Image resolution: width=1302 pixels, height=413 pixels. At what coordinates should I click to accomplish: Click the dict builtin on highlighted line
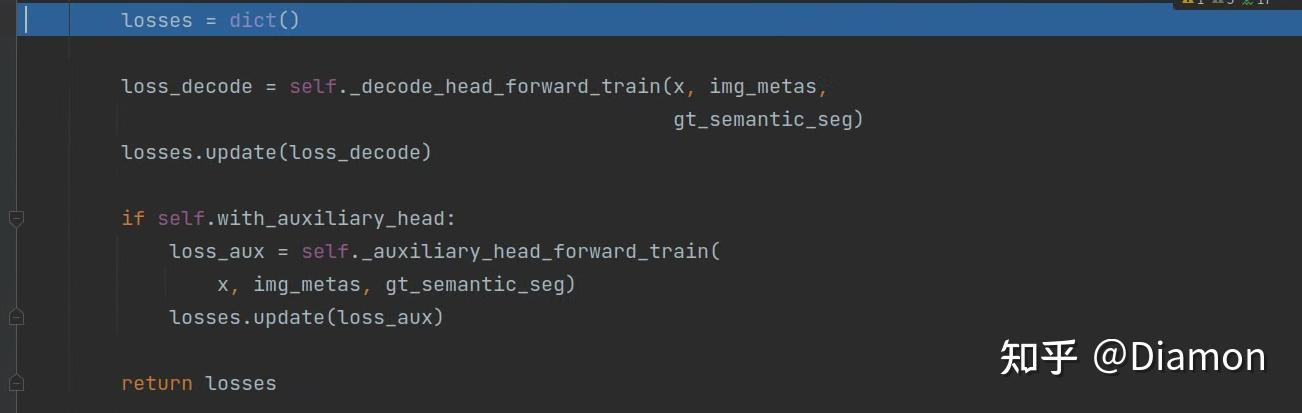pos(252,20)
